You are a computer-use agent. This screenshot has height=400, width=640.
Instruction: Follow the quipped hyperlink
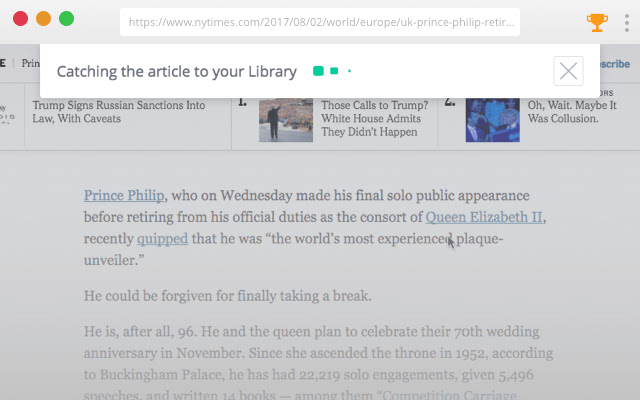pyautogui.click(x=162, y=238)
